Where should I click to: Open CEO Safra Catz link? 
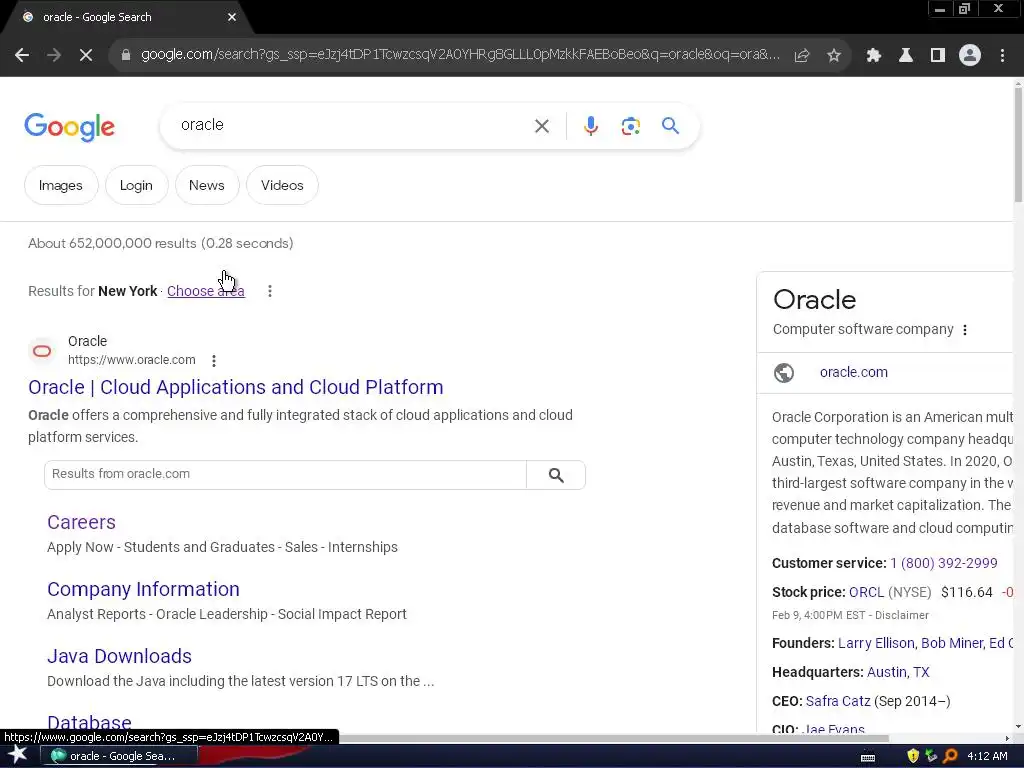(x=838, y=701)
